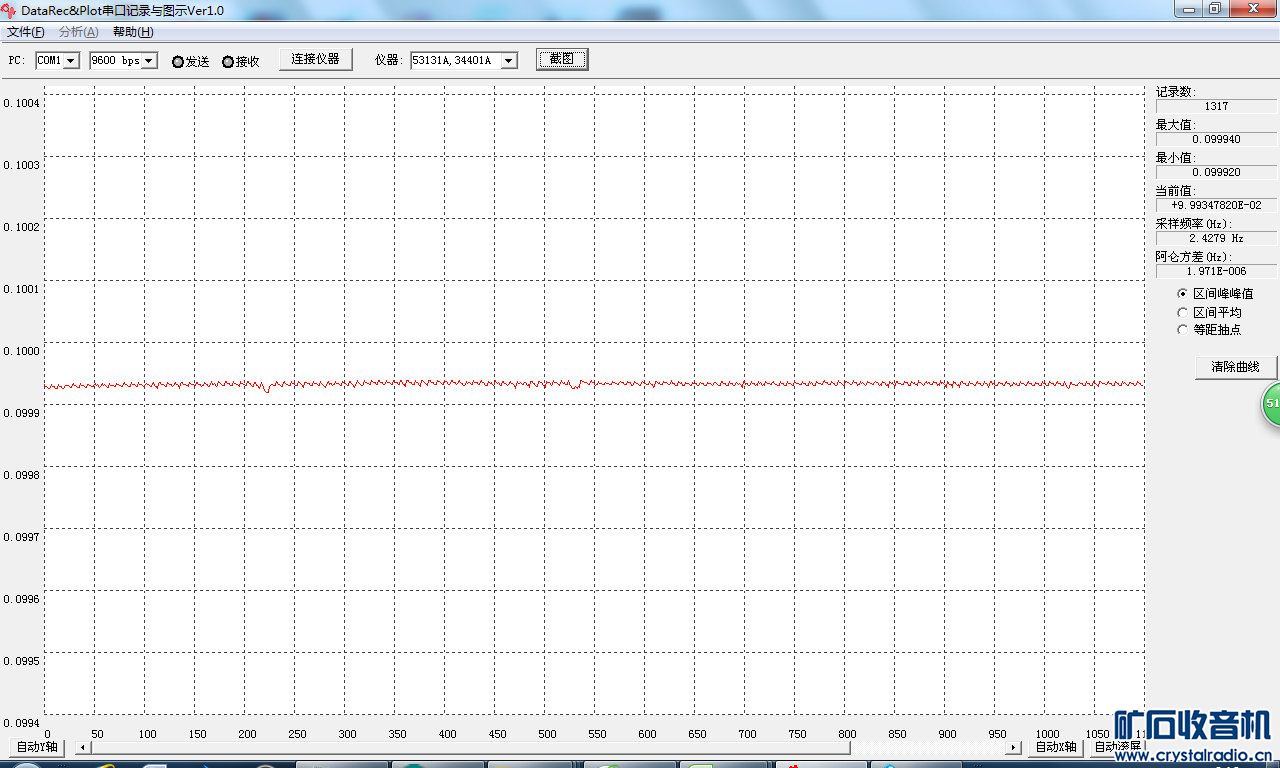This screenshot has width=1280, height=768.
Task: Click the right arrow on horizontal scrollbar
Action: 1013,747
